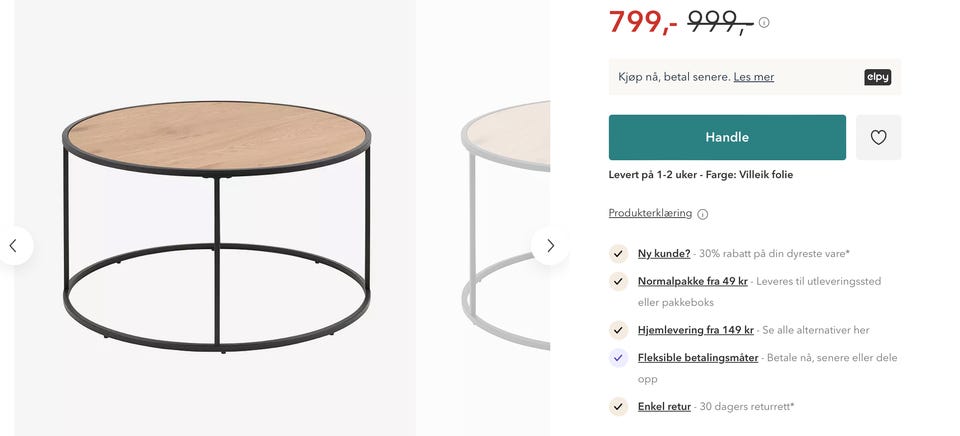Image resolution: width=960 pixels, height=436 pixels.
Task: Open the Ny kunde? link
Action: tap(664, 254)
